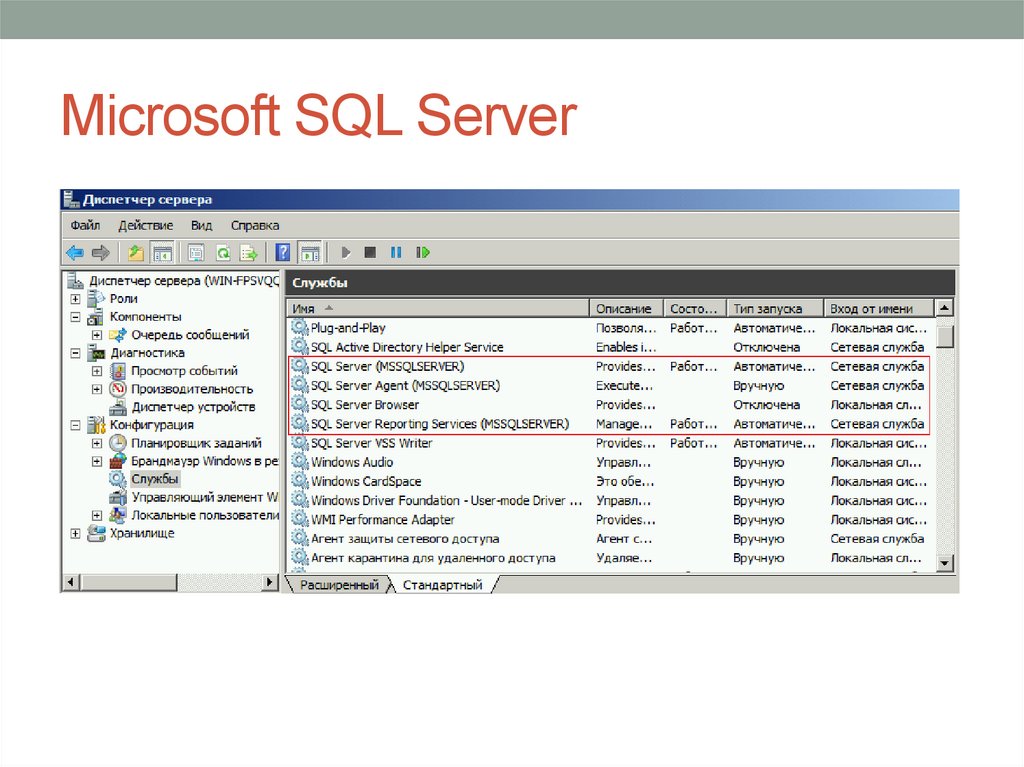1024x767 pixels.
Task: Restart the service with the restart icon
Action: 423,253
